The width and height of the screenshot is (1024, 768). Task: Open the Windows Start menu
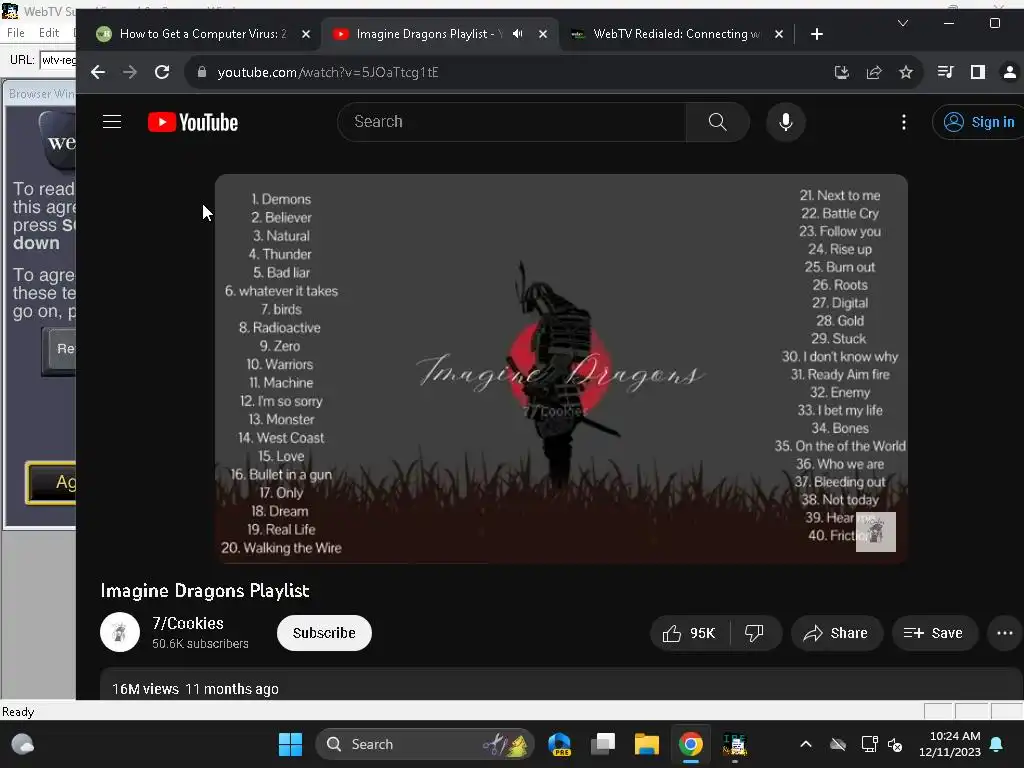[290, 744]
